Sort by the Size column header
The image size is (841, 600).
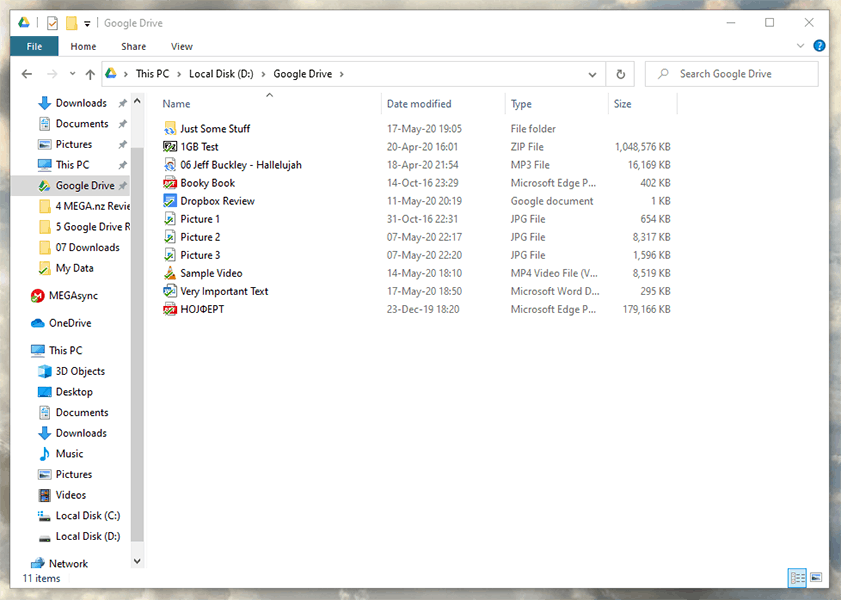[622, 104]
